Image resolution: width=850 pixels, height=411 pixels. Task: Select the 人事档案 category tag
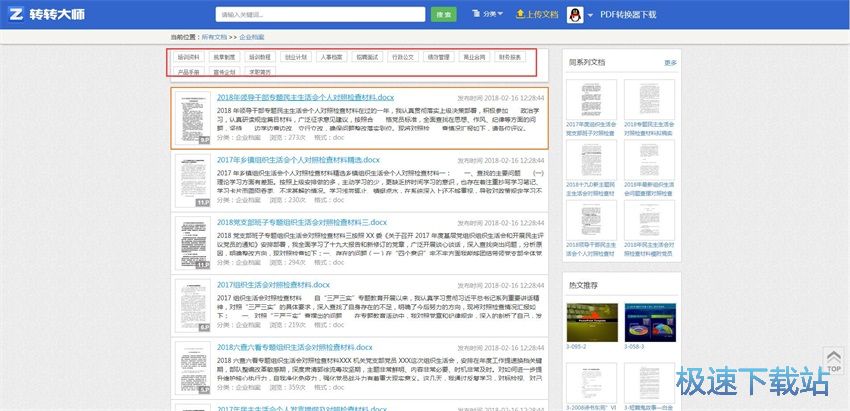coord(332,57)
